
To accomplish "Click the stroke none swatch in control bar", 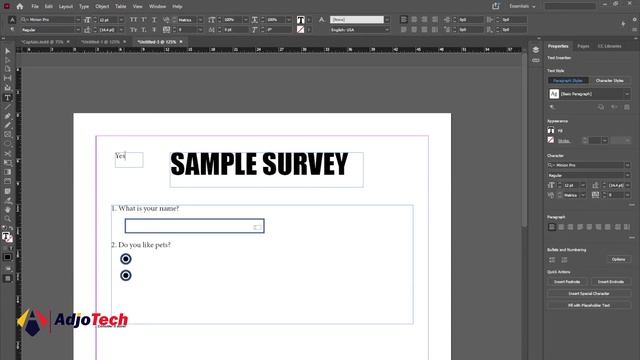I will tap(300, 29).
